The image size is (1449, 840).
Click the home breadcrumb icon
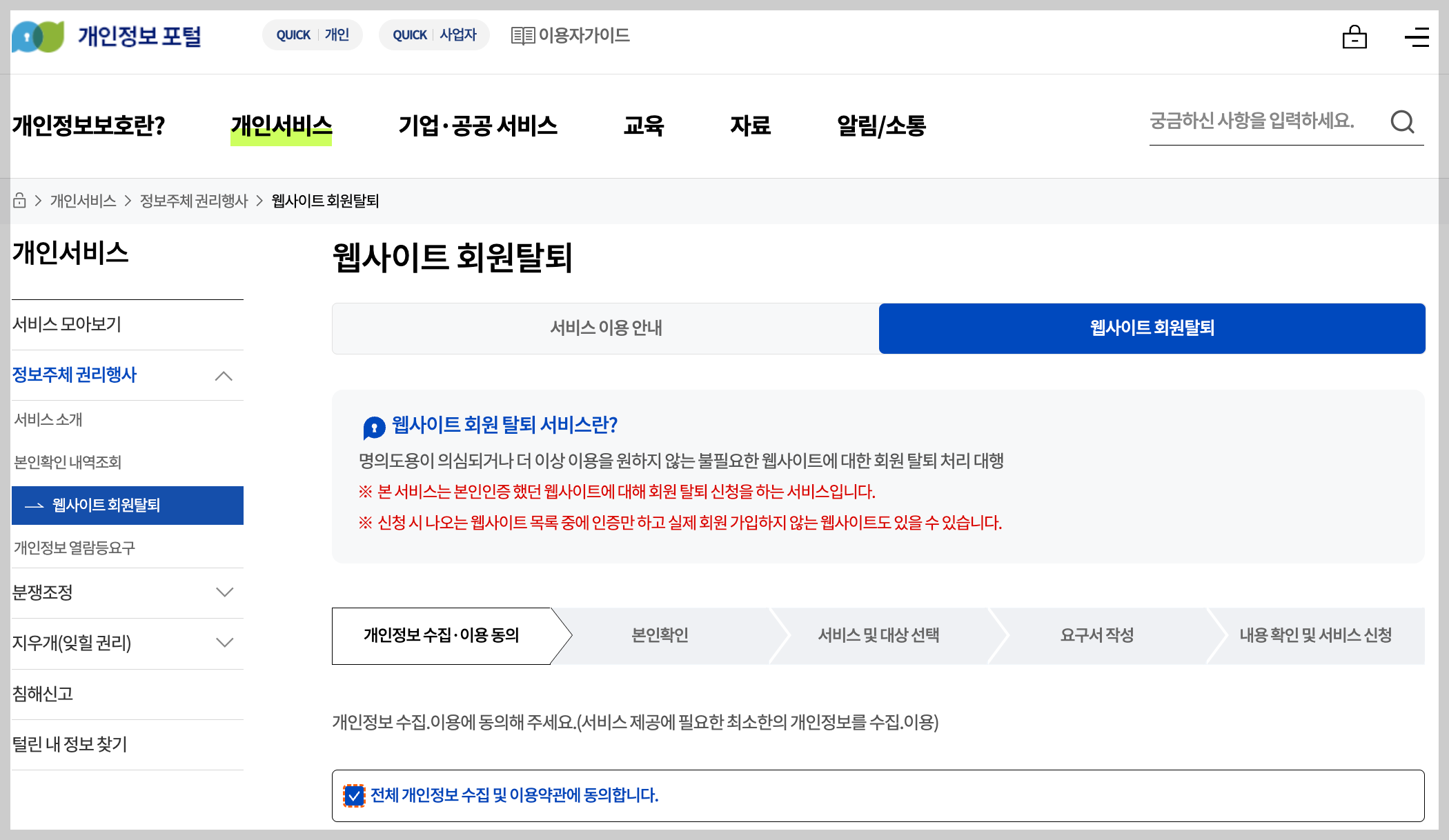(19, 201)
